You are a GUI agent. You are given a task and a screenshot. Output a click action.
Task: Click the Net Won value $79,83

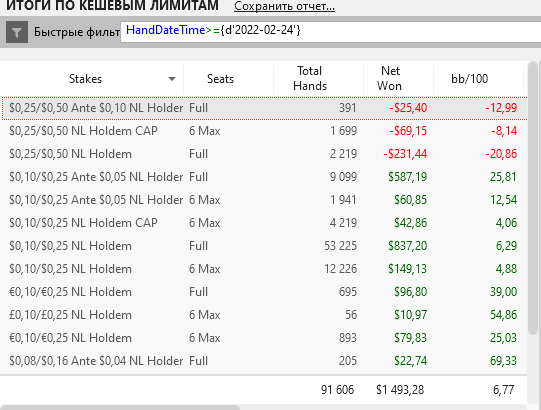411,338
